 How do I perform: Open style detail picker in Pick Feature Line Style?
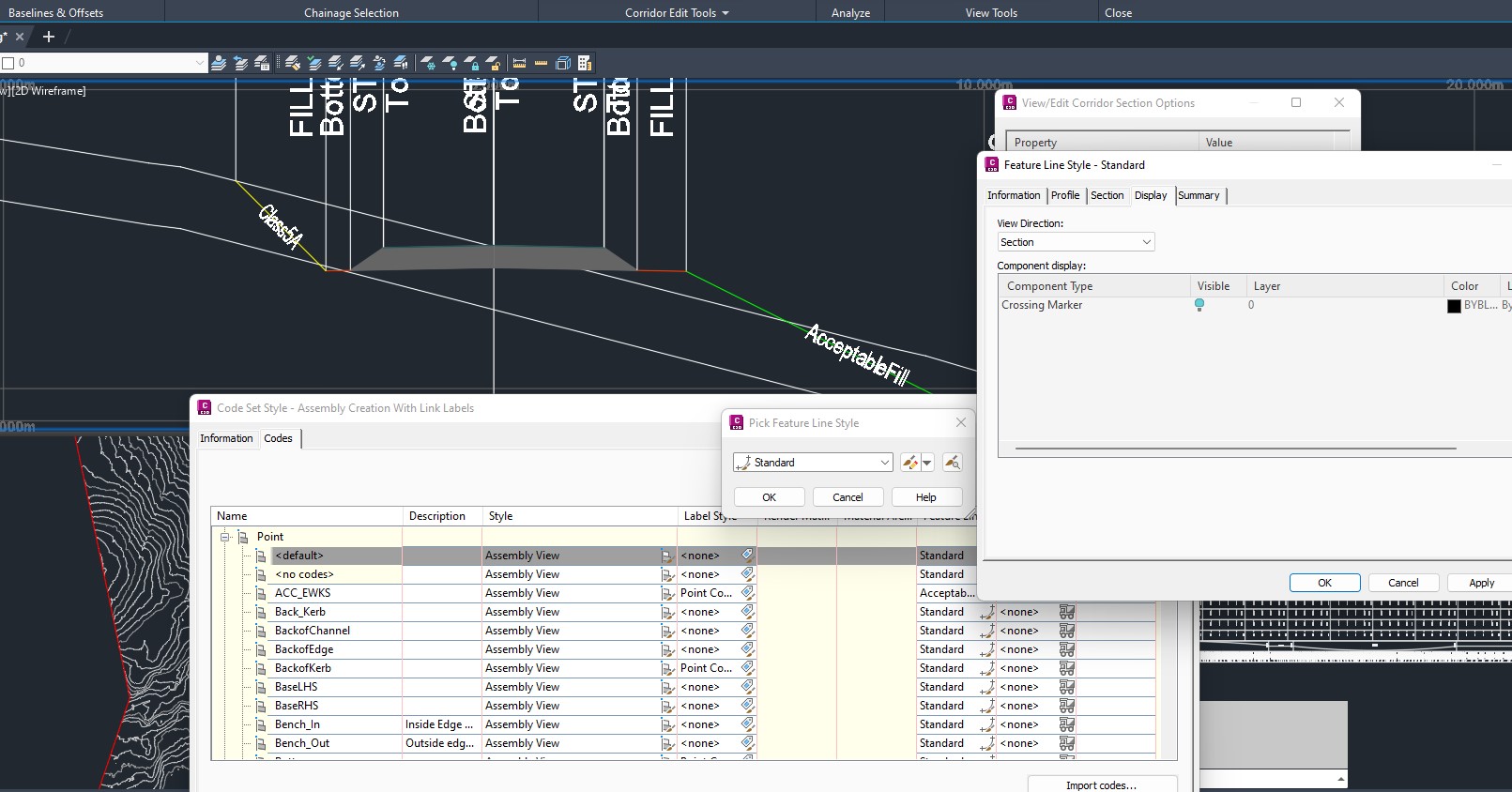click(952, 463)
